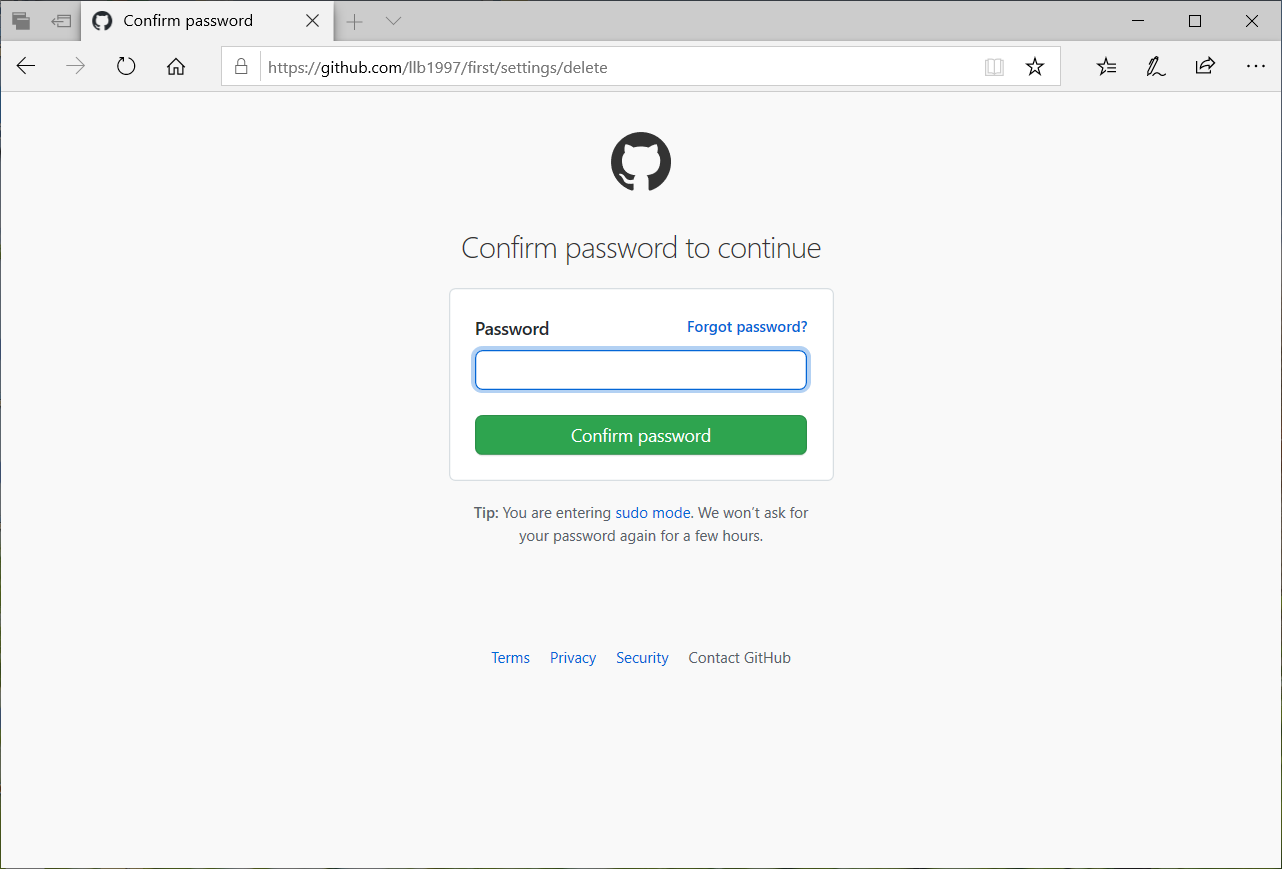Share this page
1282x869 pixels.
point(1205,67)
